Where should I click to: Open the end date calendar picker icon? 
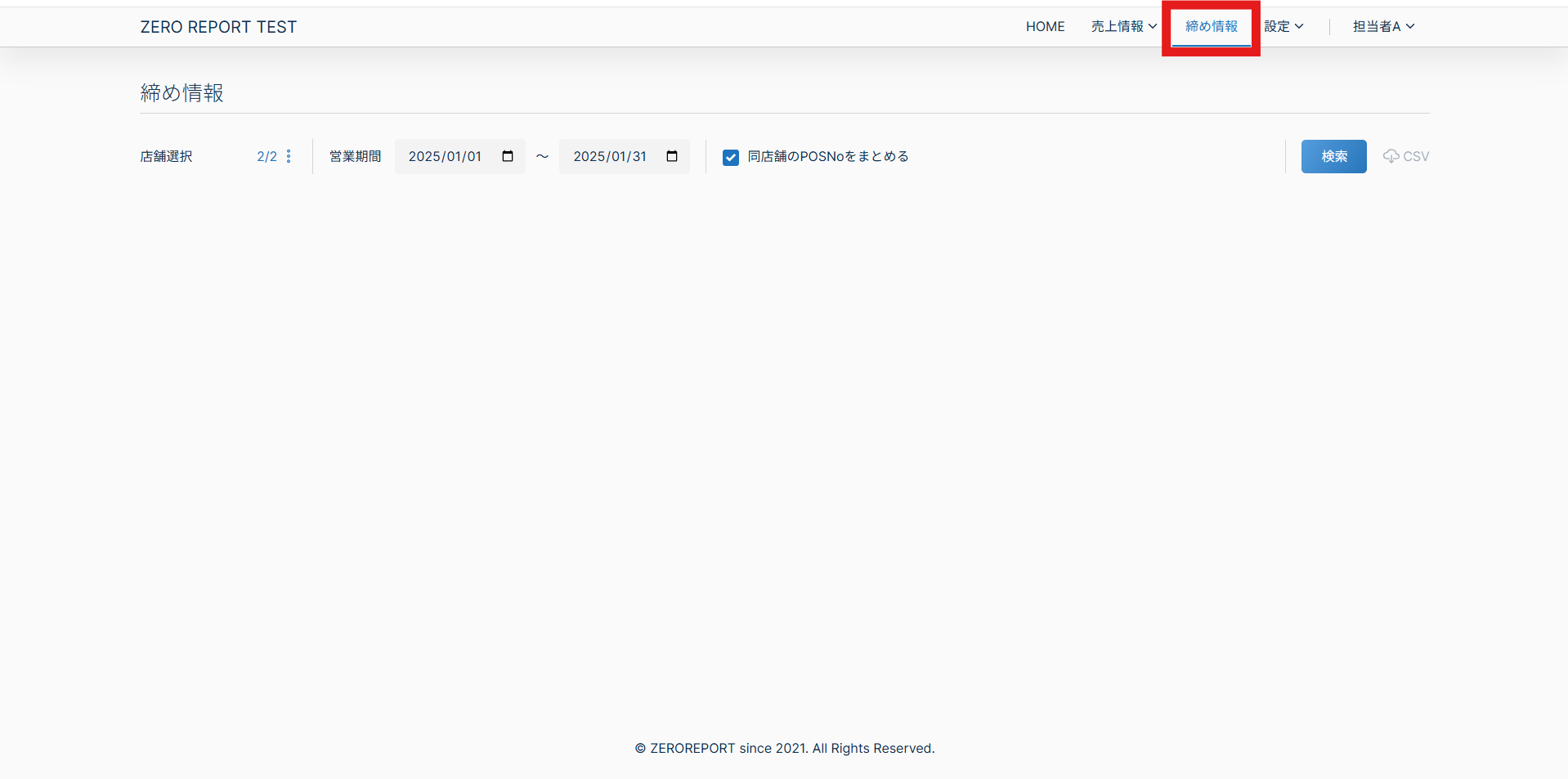click(672, 156)
